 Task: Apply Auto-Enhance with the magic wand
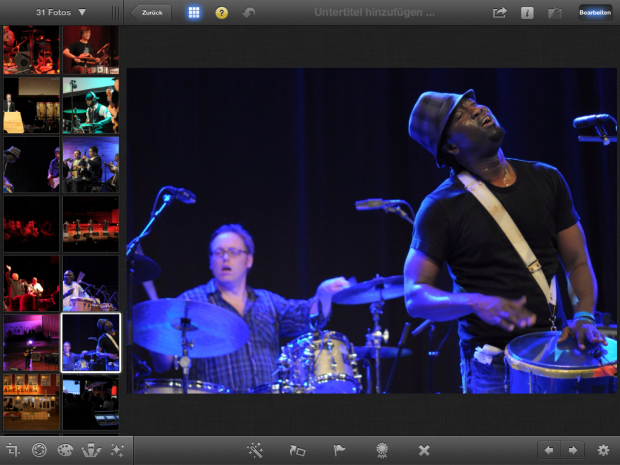pos(255,450)
